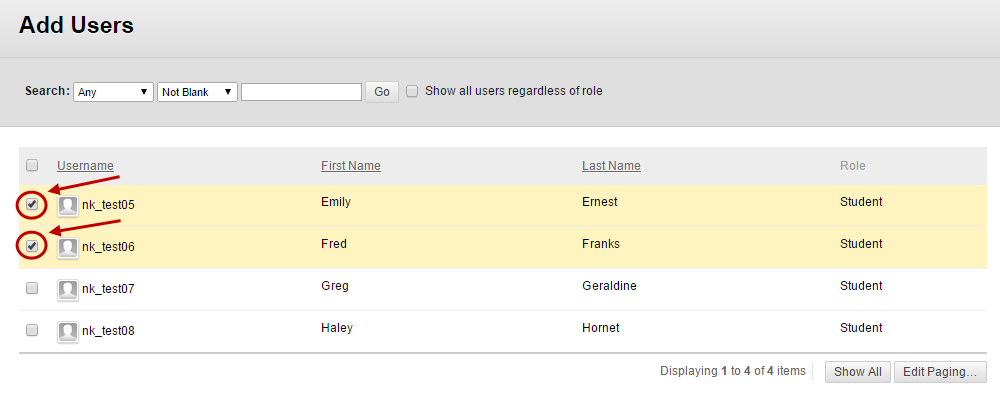Enable Show all users regardless of role
Image resolution: width=1000 pixels, height=401 pixels.
412,91
